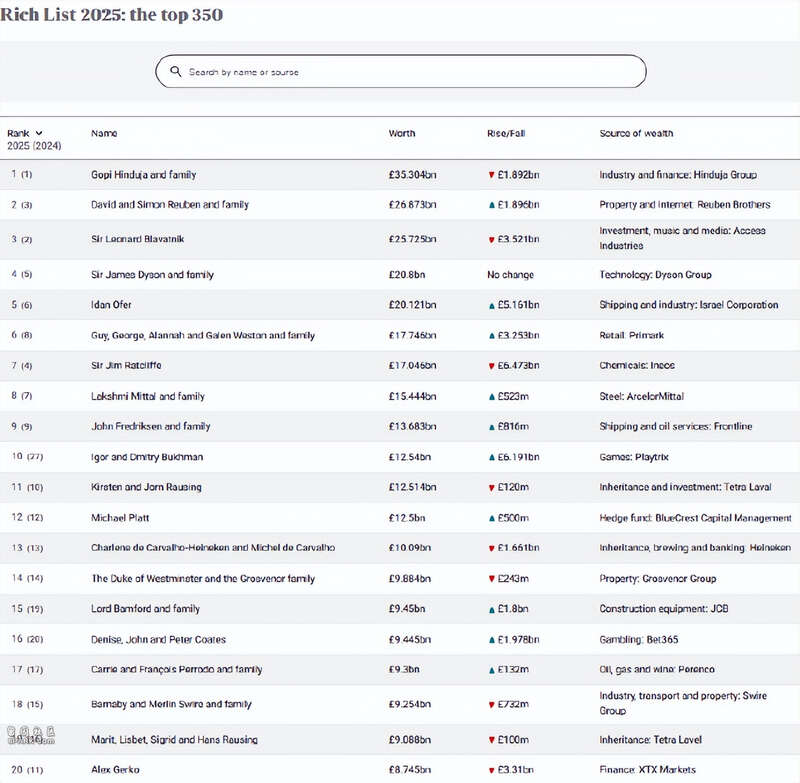Click the 'Alex Gerko' name cell
This screenshot has width=800, height=783.
click(115, 769)
